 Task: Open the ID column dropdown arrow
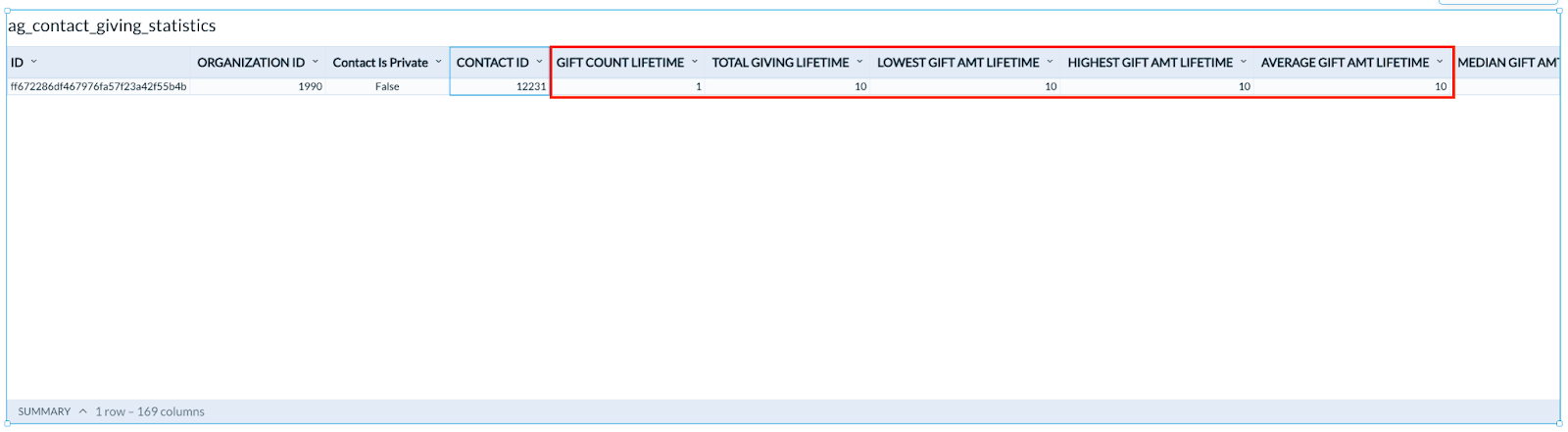(x=33, y=62)
